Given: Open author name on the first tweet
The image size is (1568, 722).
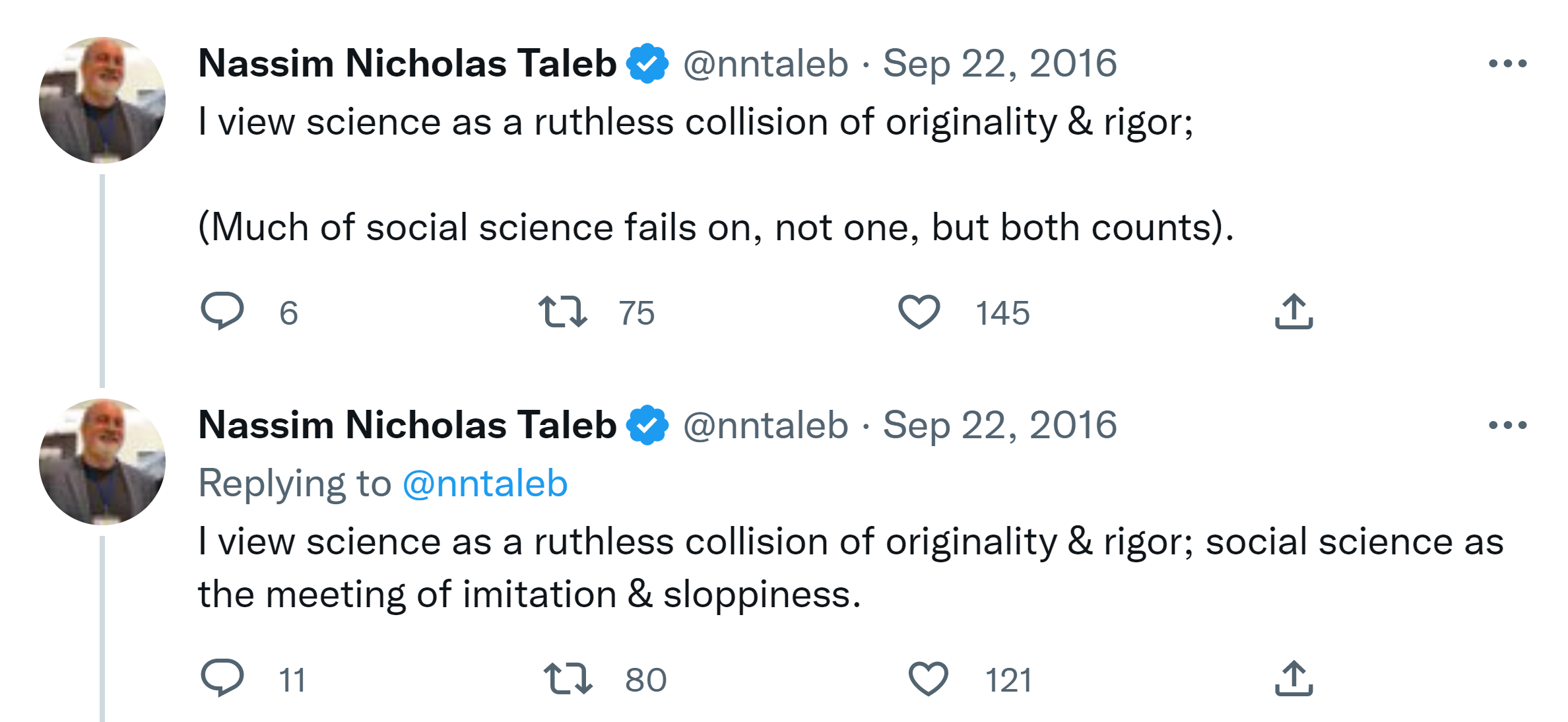Looking at the screenshot, I should (407, 63).
